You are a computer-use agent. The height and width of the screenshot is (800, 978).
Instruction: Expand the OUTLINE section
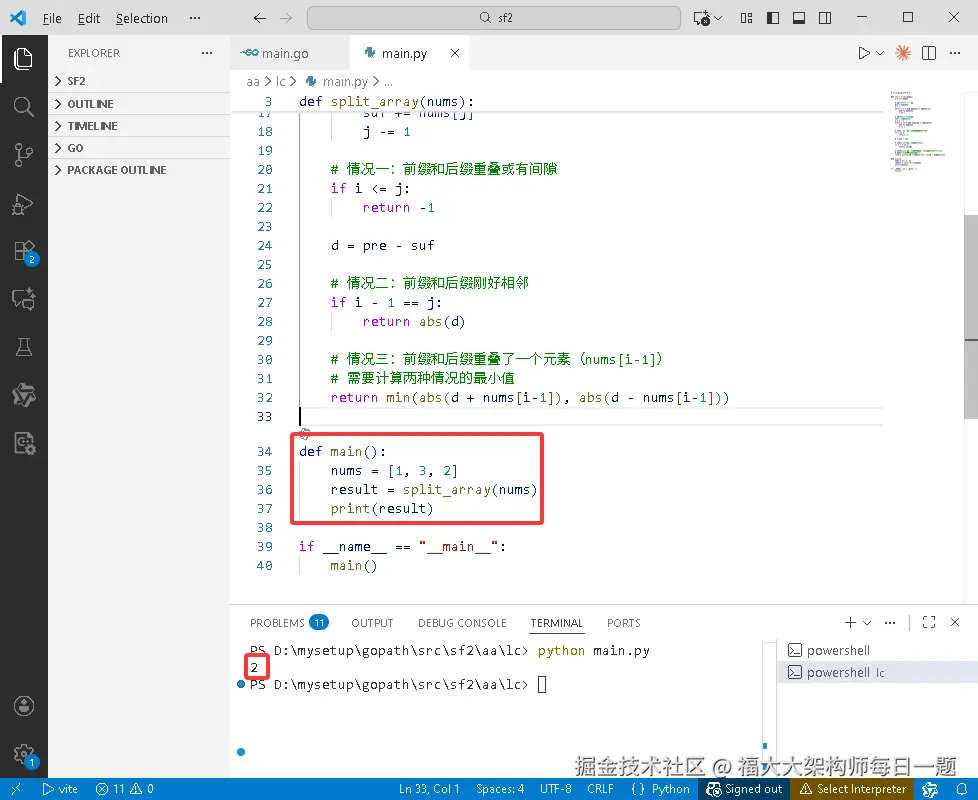coord(139,104)
